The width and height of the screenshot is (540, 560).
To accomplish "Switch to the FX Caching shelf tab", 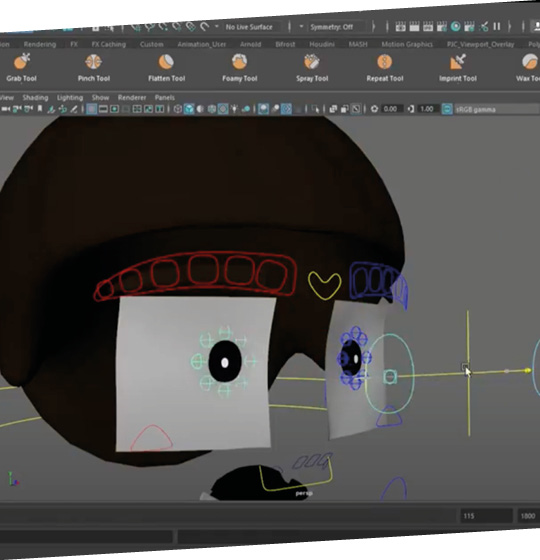I will tap(109, 44).
